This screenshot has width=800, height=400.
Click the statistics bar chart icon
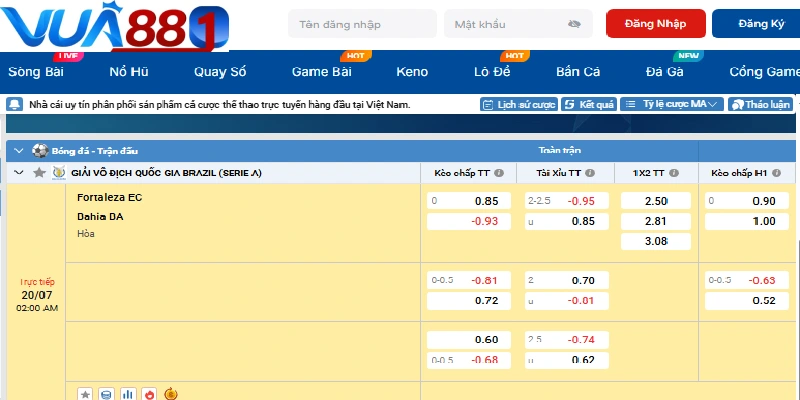(x=128, y=394)
